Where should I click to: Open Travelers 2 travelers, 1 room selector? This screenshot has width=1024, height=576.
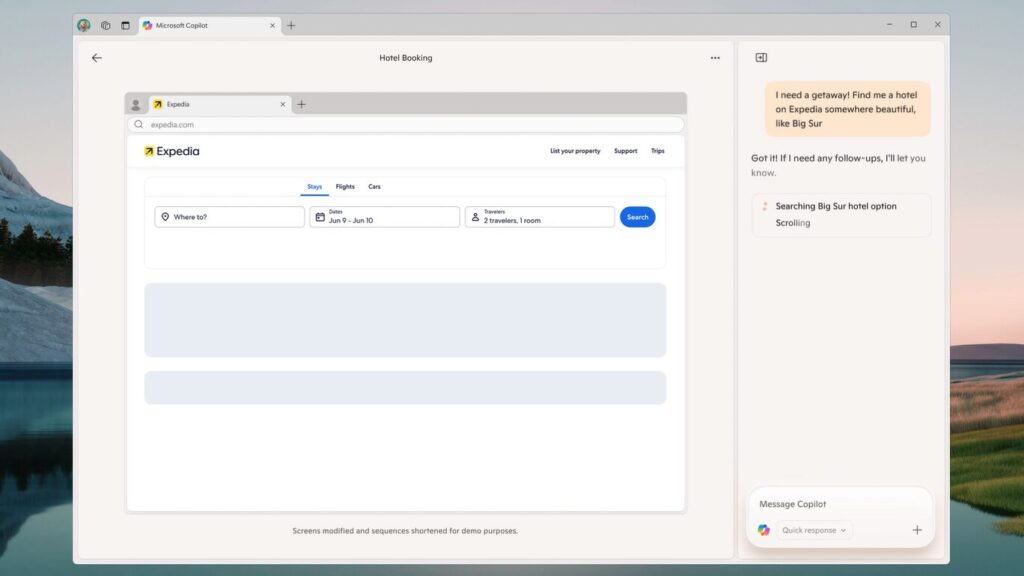tap(539, 217)
